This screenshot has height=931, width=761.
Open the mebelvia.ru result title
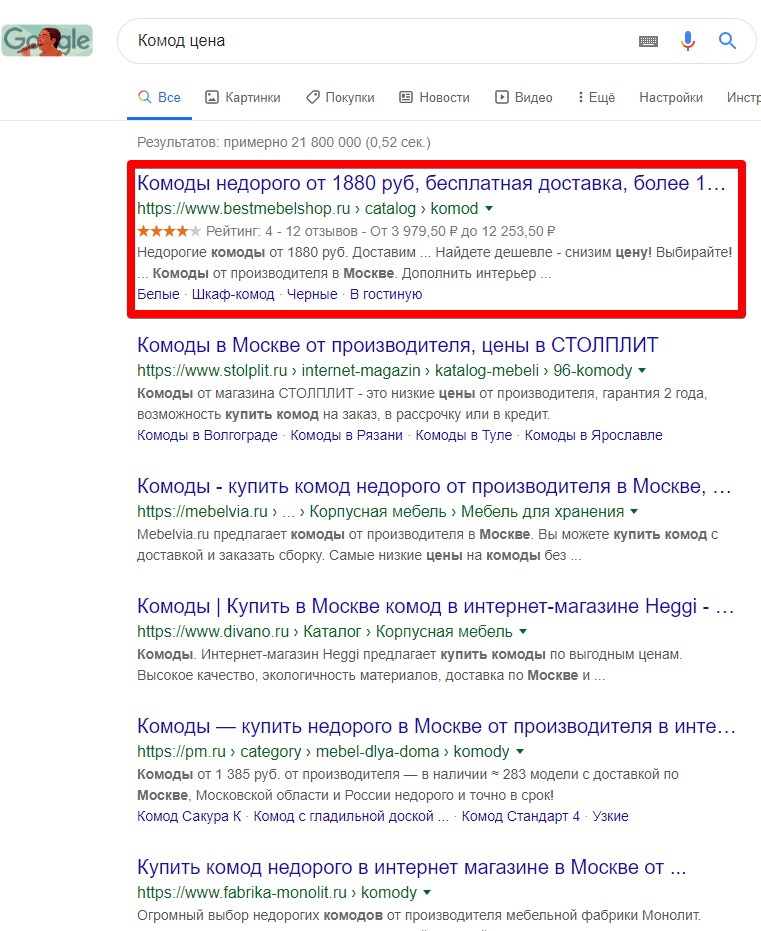(434, 486)
